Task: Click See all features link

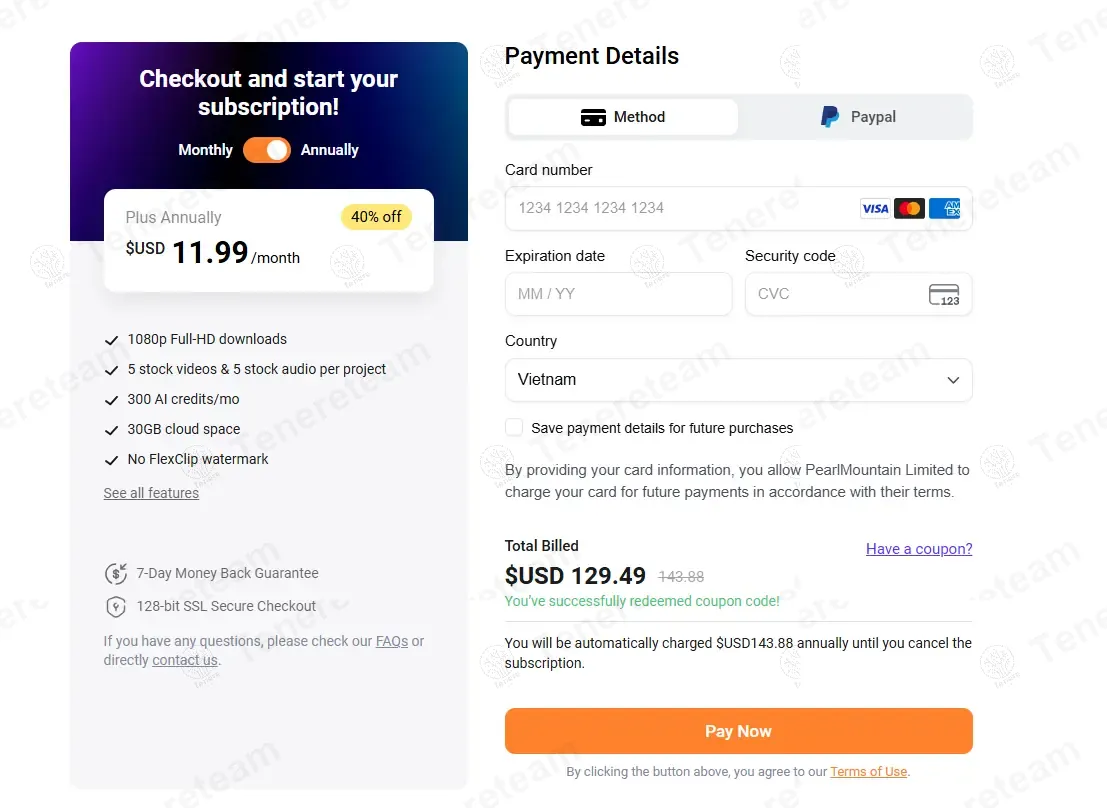Action: (151, 493)
